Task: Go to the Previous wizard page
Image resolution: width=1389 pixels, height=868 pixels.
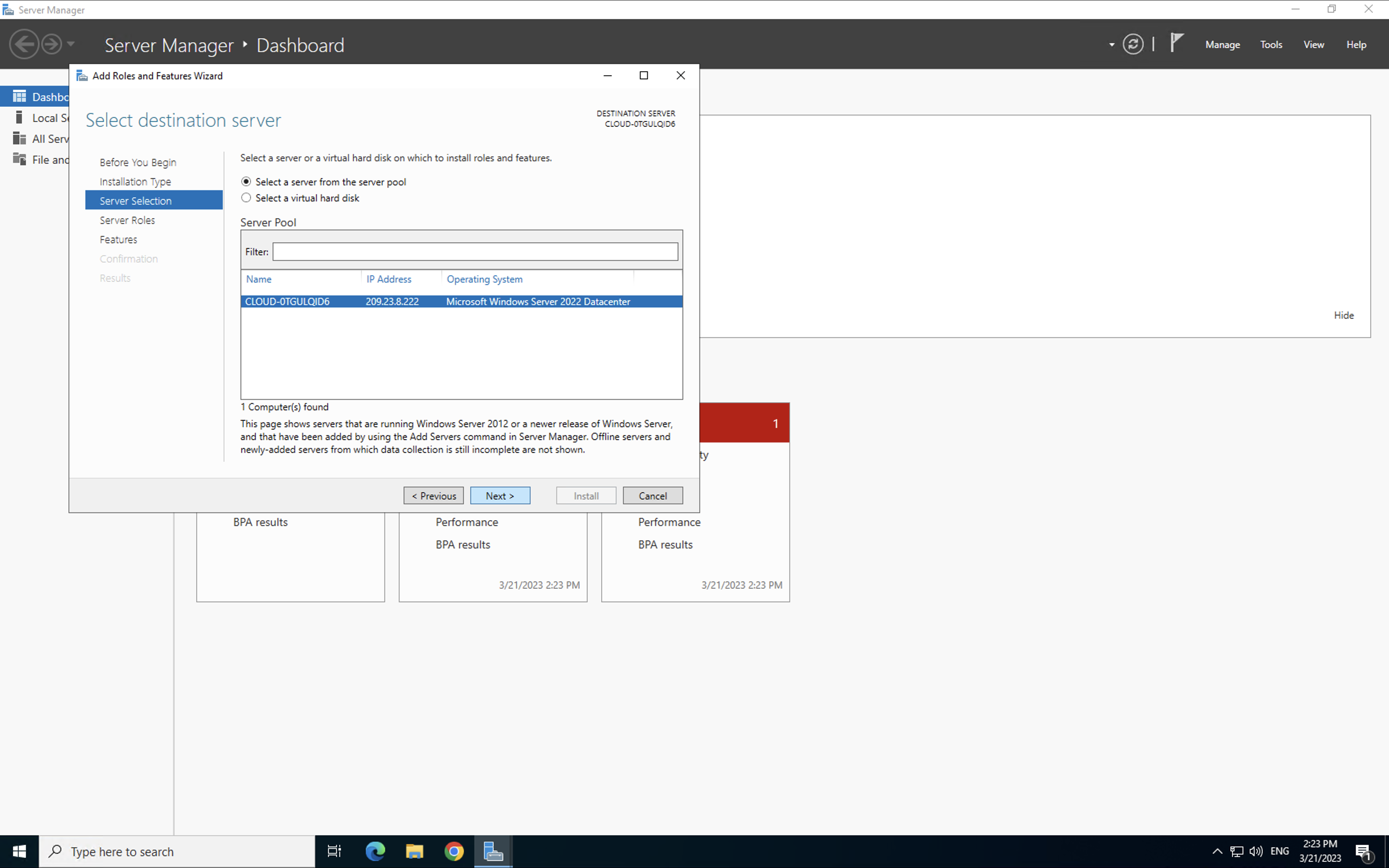Action: pos(433,495)
